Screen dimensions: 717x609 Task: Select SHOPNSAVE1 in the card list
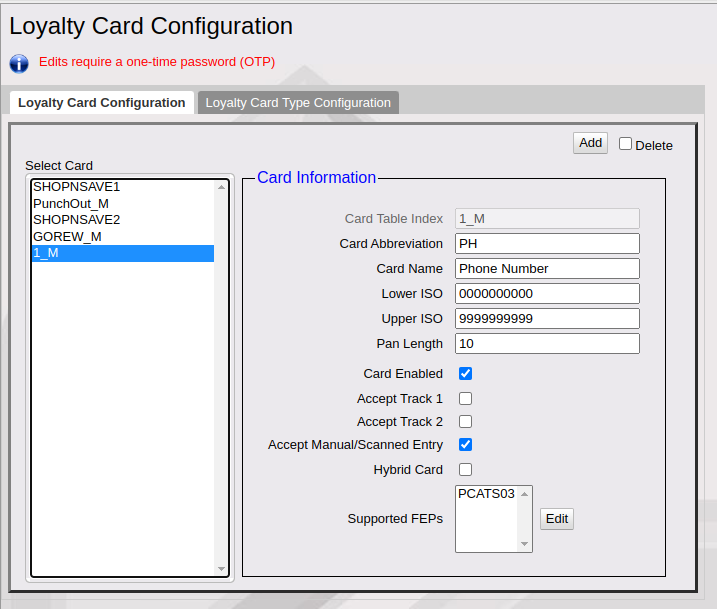[76, 187]
